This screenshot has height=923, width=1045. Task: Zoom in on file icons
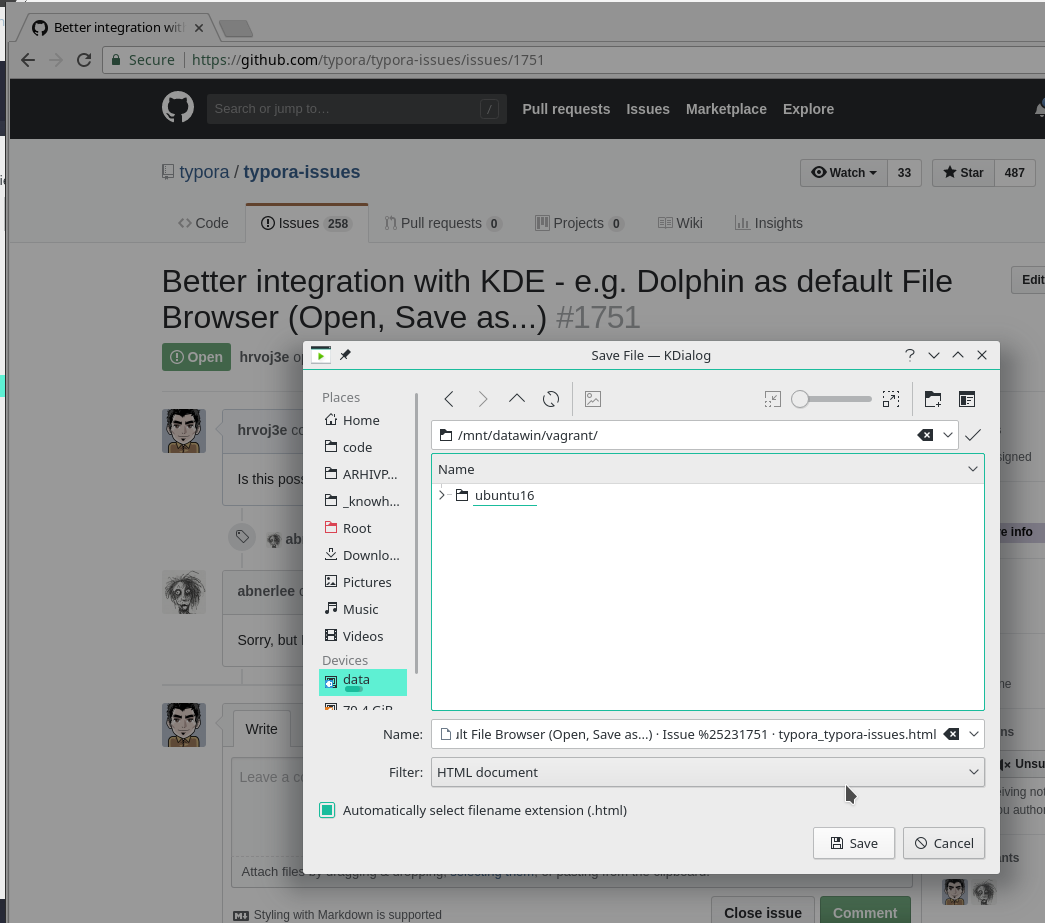click(x=891, y=398)
